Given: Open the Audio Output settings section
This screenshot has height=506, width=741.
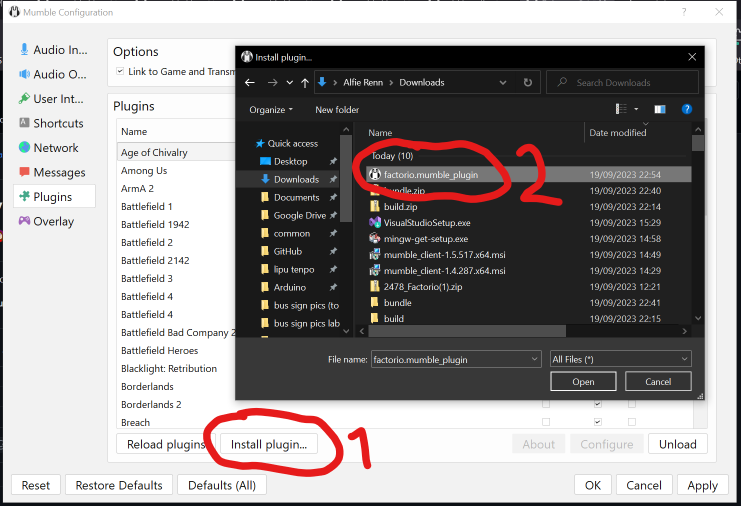Looking at the screenshot, I should [54, 74].
